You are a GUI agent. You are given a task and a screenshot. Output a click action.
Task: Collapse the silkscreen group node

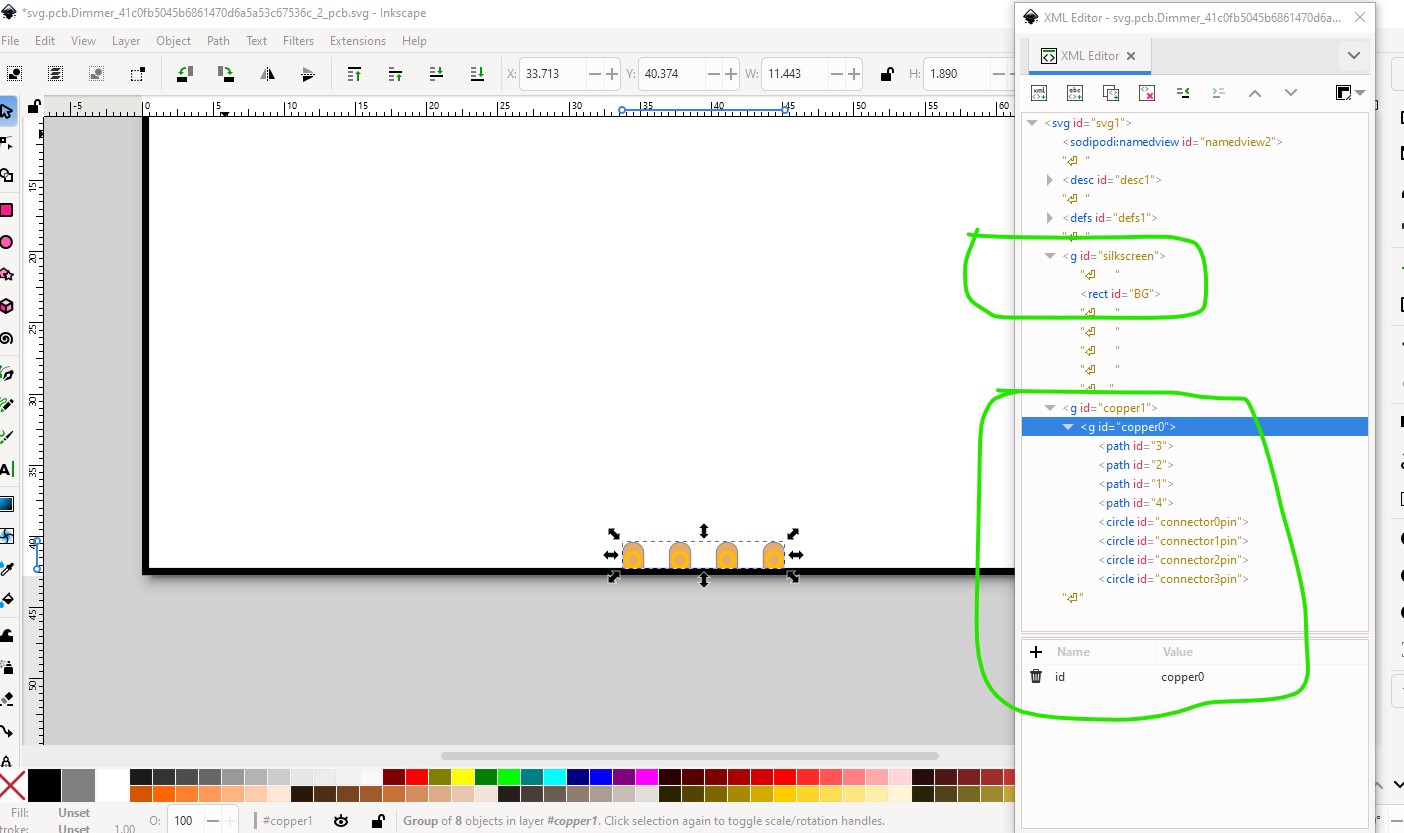(1050, 256)
